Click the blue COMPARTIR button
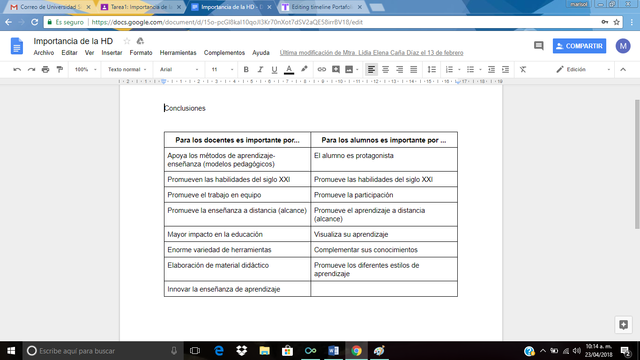640x360 pixels. click(x=579, y=46)
